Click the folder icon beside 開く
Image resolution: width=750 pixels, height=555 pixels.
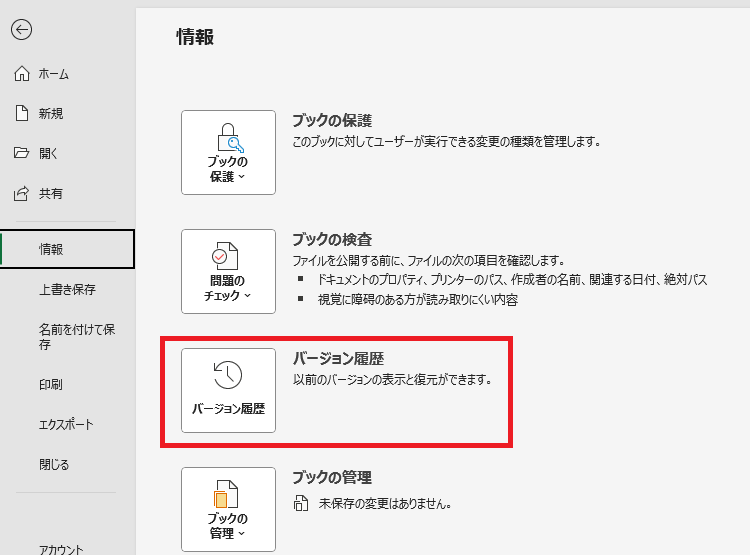coord(22,153)
